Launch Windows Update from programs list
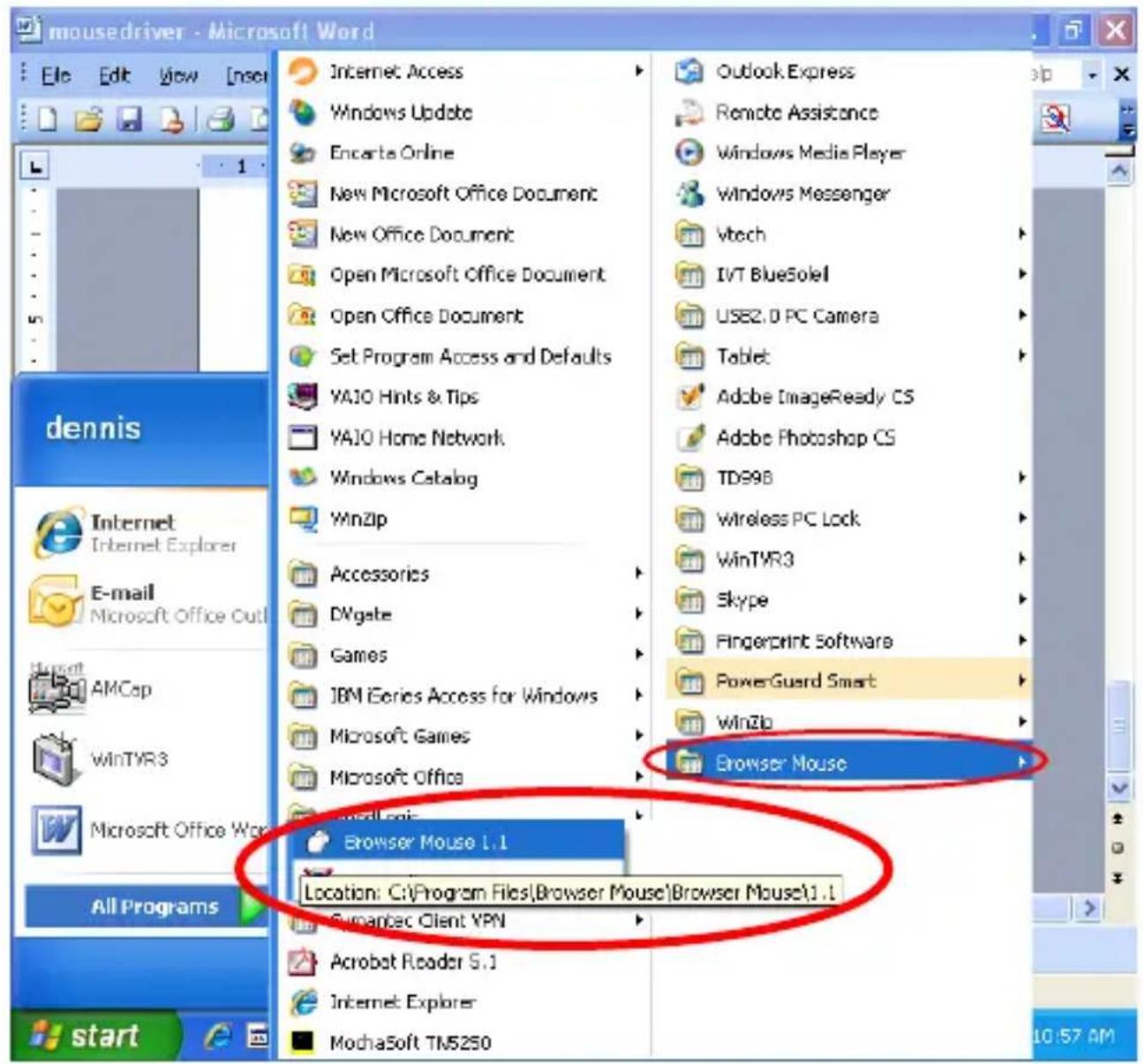This screenshot has height=1064, width=1143. click(x=465, y=112)
